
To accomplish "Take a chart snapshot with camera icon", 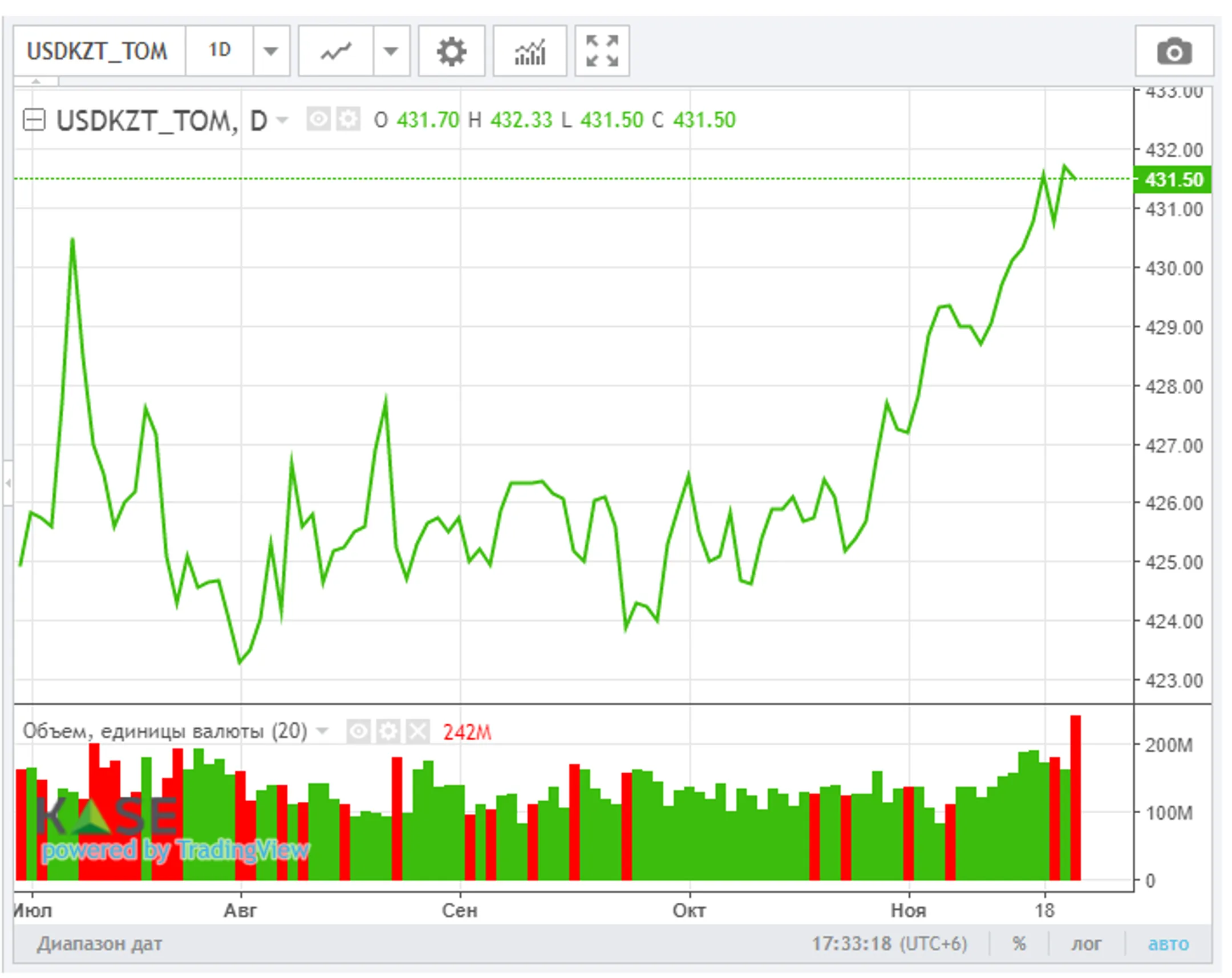I will [x=1174, y=51].
